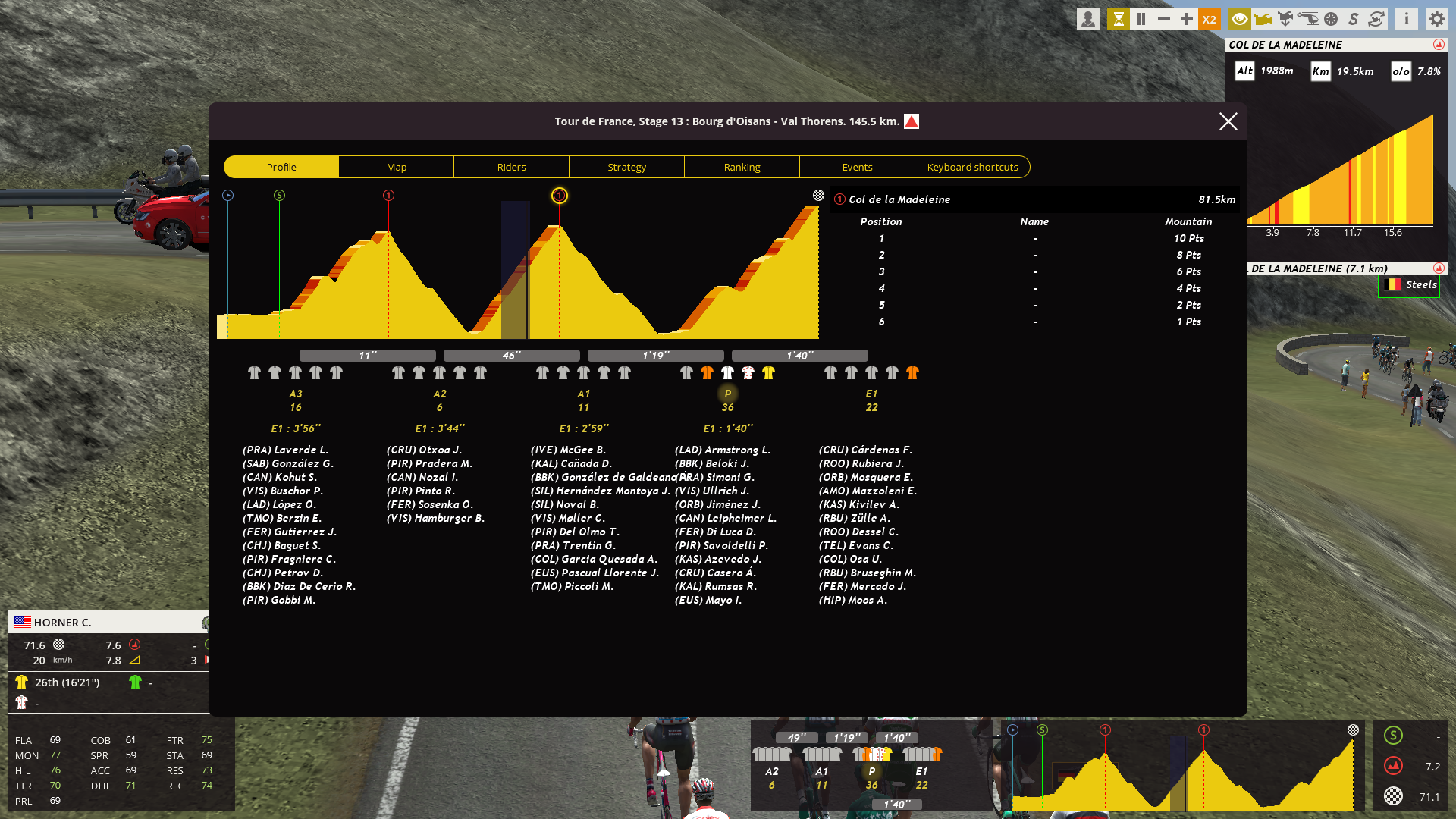Open the Strategy tab
Image resolution: width=1456 pixels, height=819 pixels.
[x=627, y=167]
